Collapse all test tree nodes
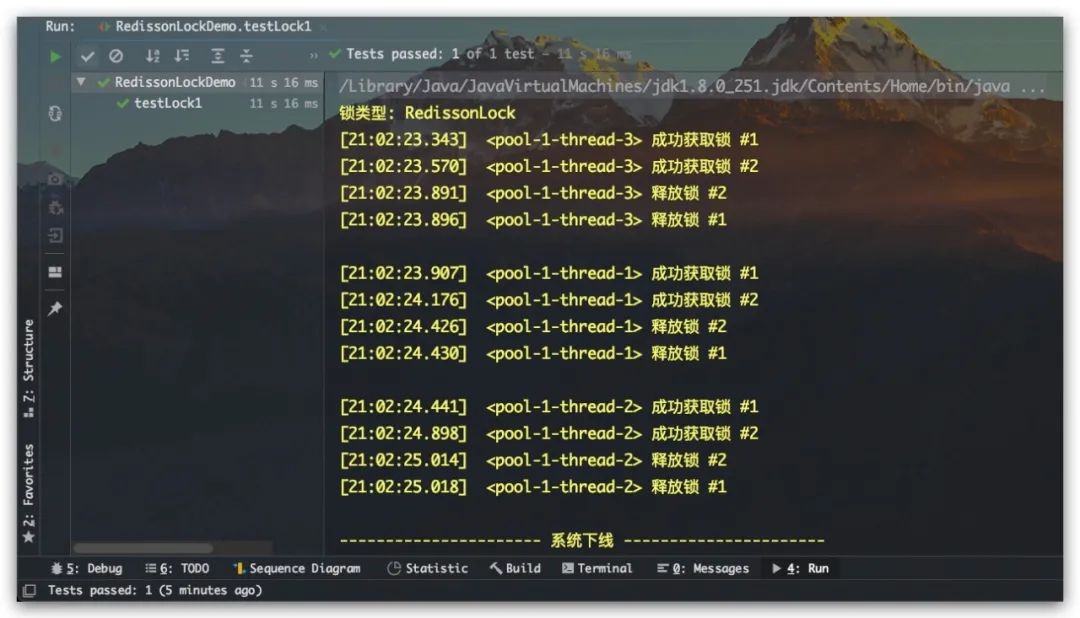1080x618 pixels. coord(246,56)
